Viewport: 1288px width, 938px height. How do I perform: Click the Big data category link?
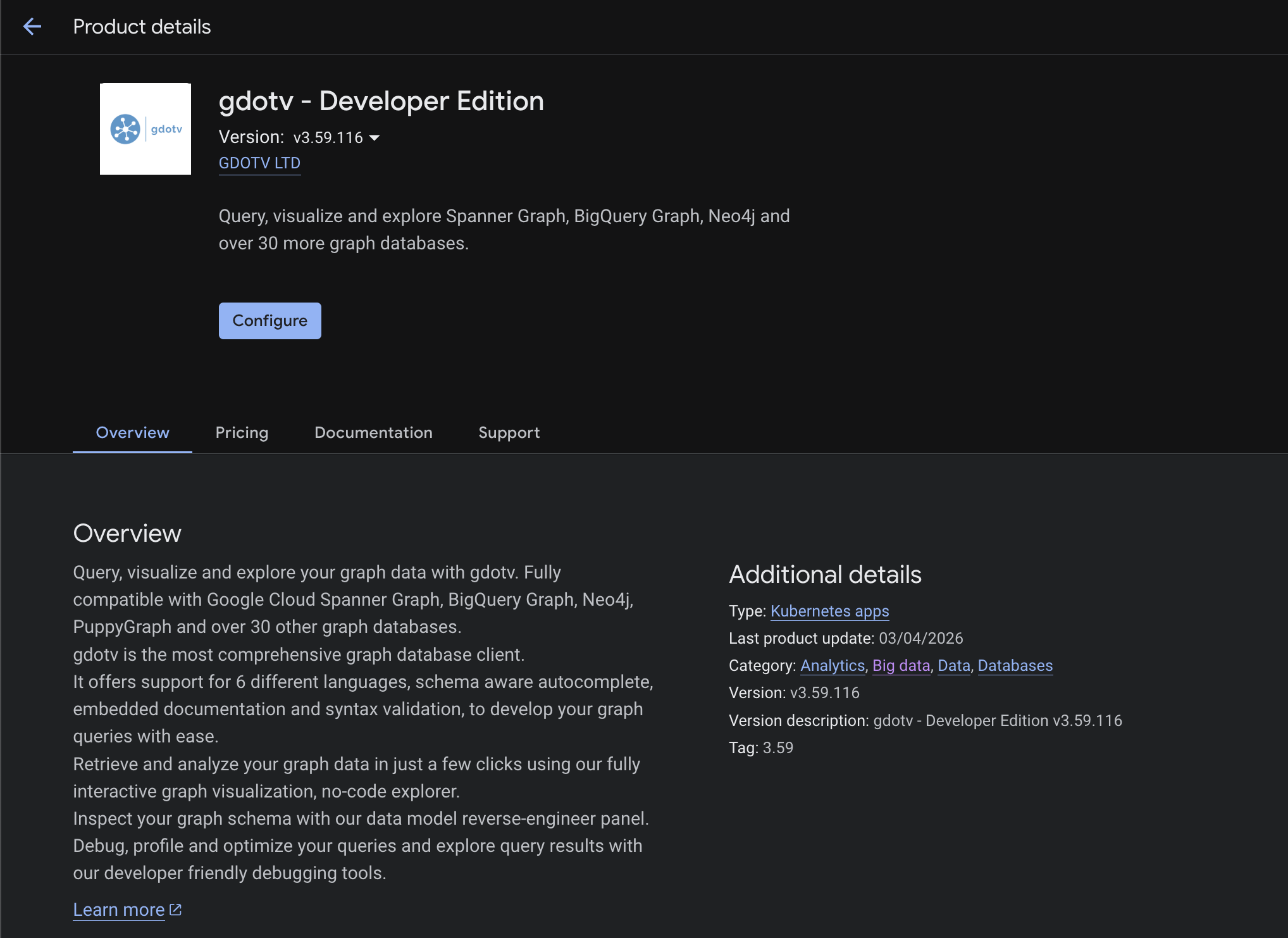click(x=901, y=665)
